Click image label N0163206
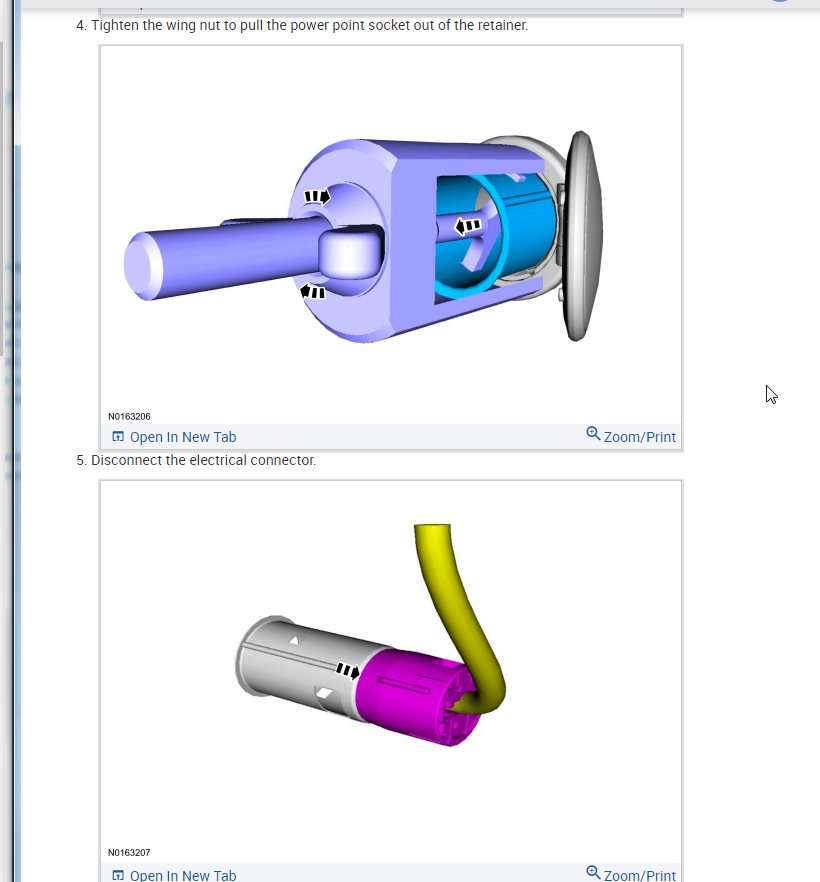820x882 pixels. pyautogui.click(x=129, y=416)
